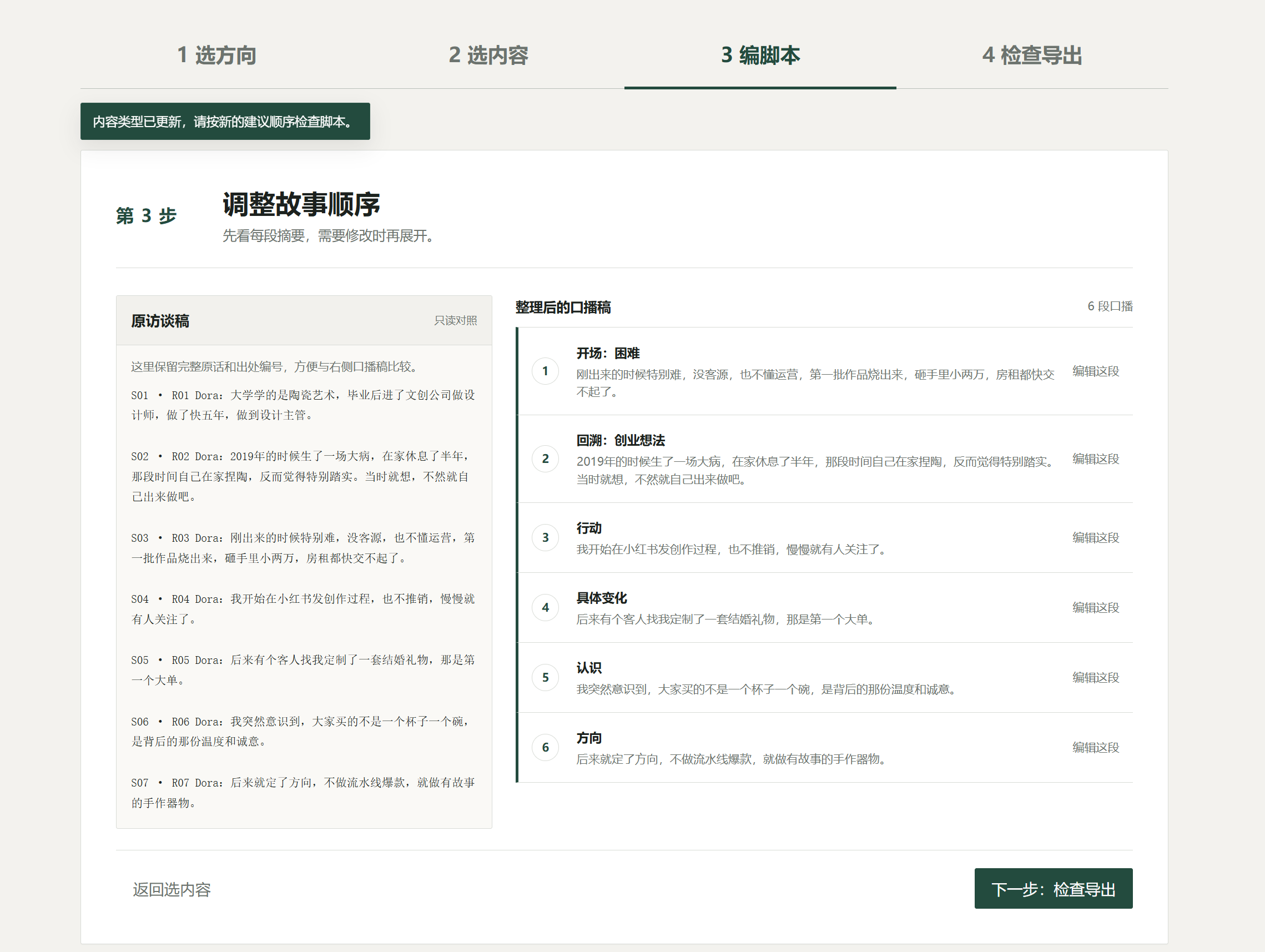
Task: Edit the 方向 segment
Action: [1095, 747]
